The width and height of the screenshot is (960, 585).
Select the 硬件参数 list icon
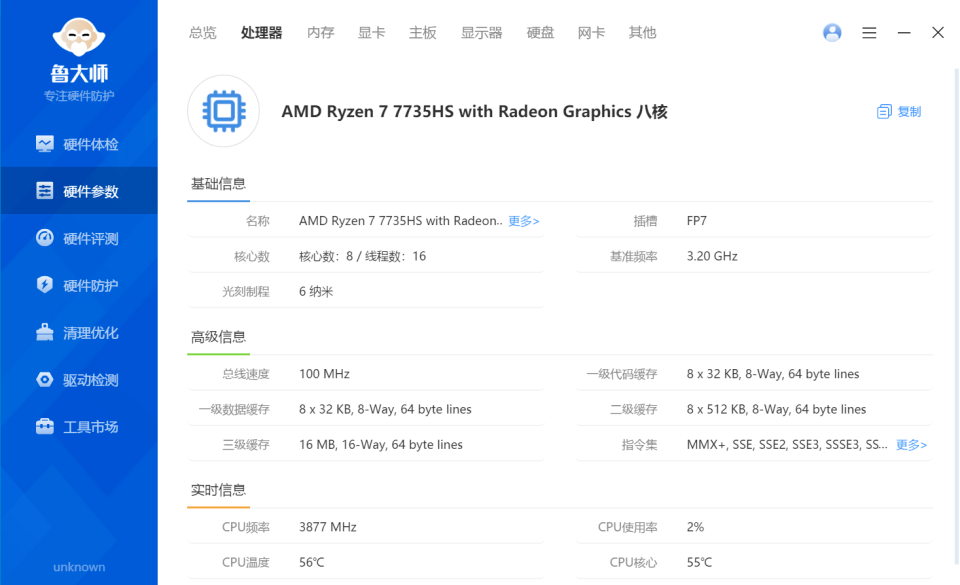[x=45, y=191]
